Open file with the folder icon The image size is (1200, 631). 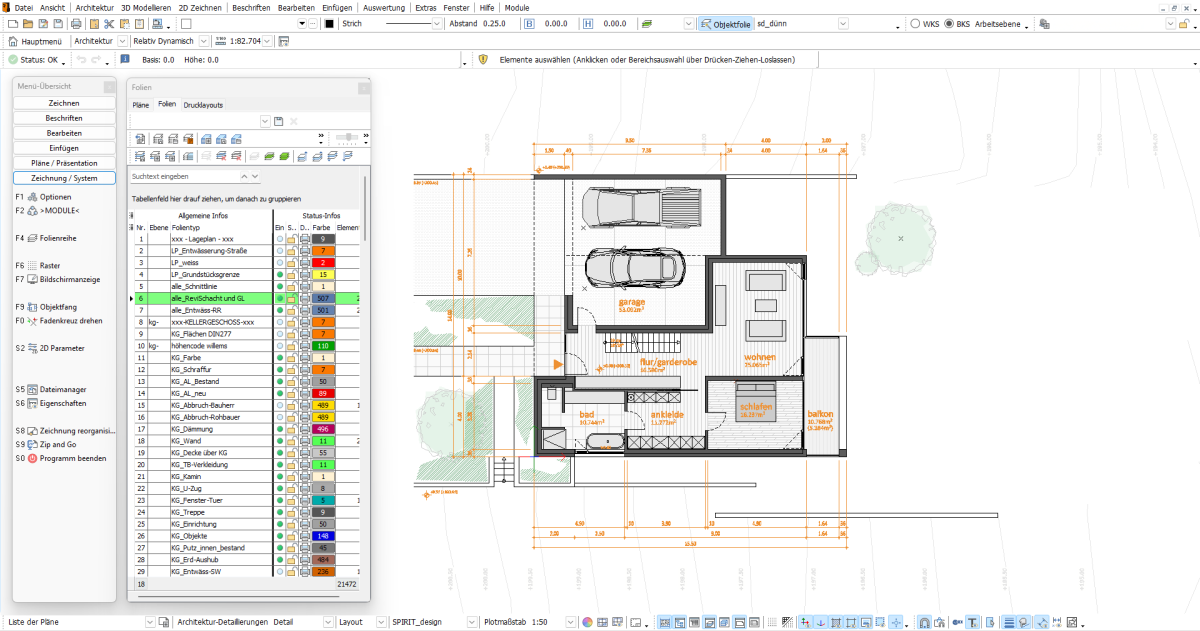(27, 23)
